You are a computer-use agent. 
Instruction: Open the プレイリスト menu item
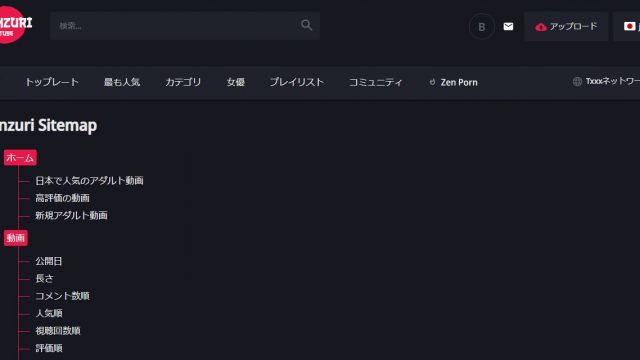click(x=297, y=82)
